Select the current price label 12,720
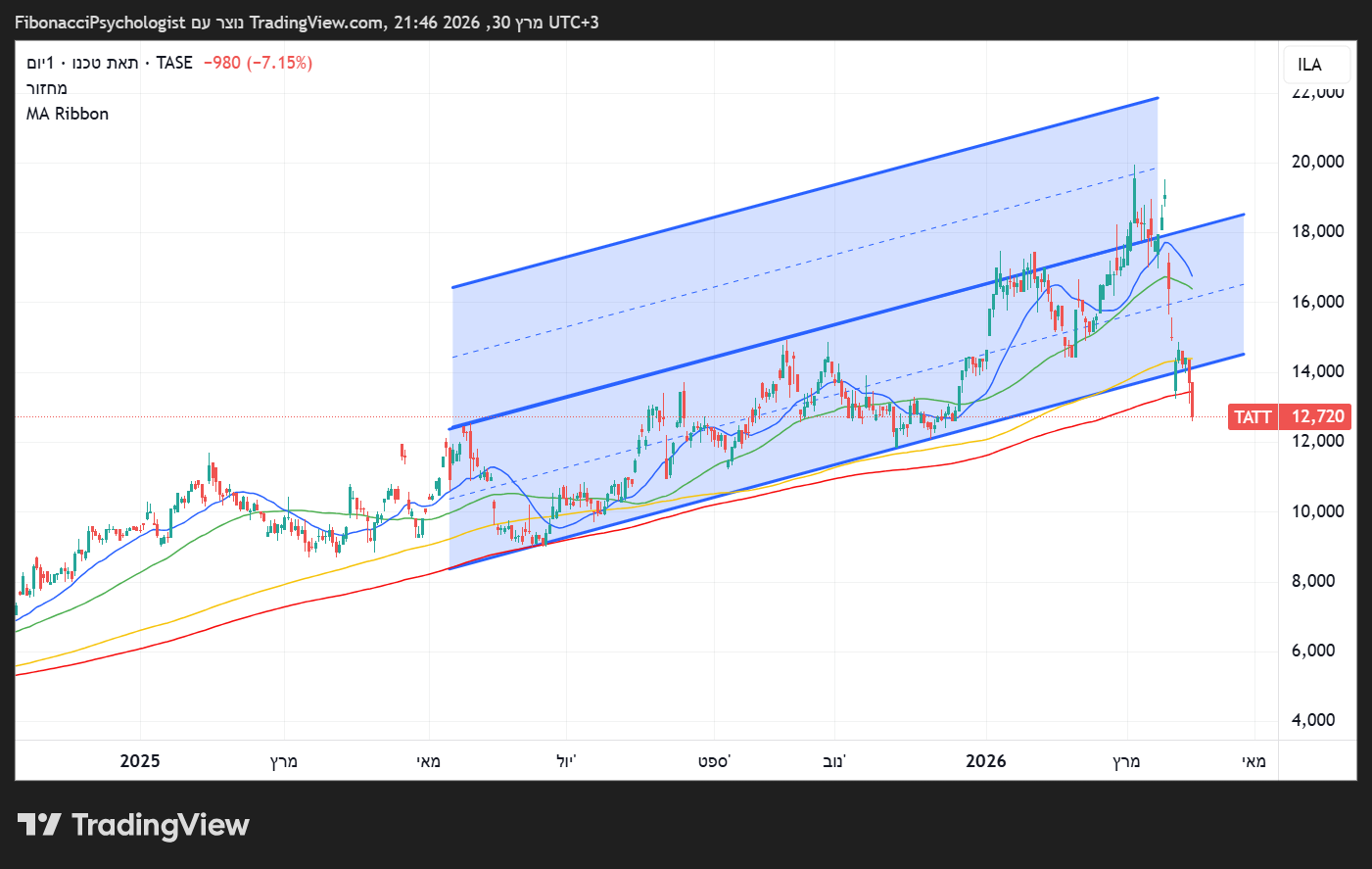 (x=1317, y=417)
